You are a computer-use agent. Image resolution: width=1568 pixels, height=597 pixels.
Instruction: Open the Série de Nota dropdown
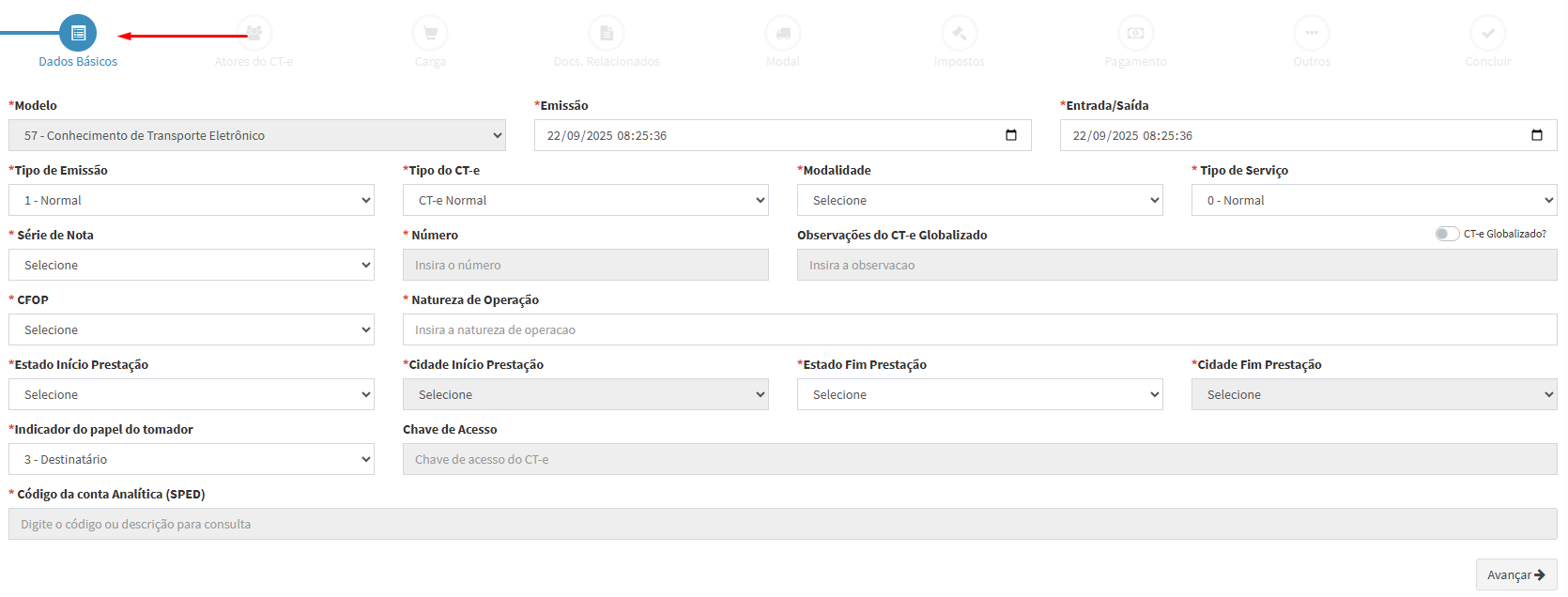(x=192, y=266)
